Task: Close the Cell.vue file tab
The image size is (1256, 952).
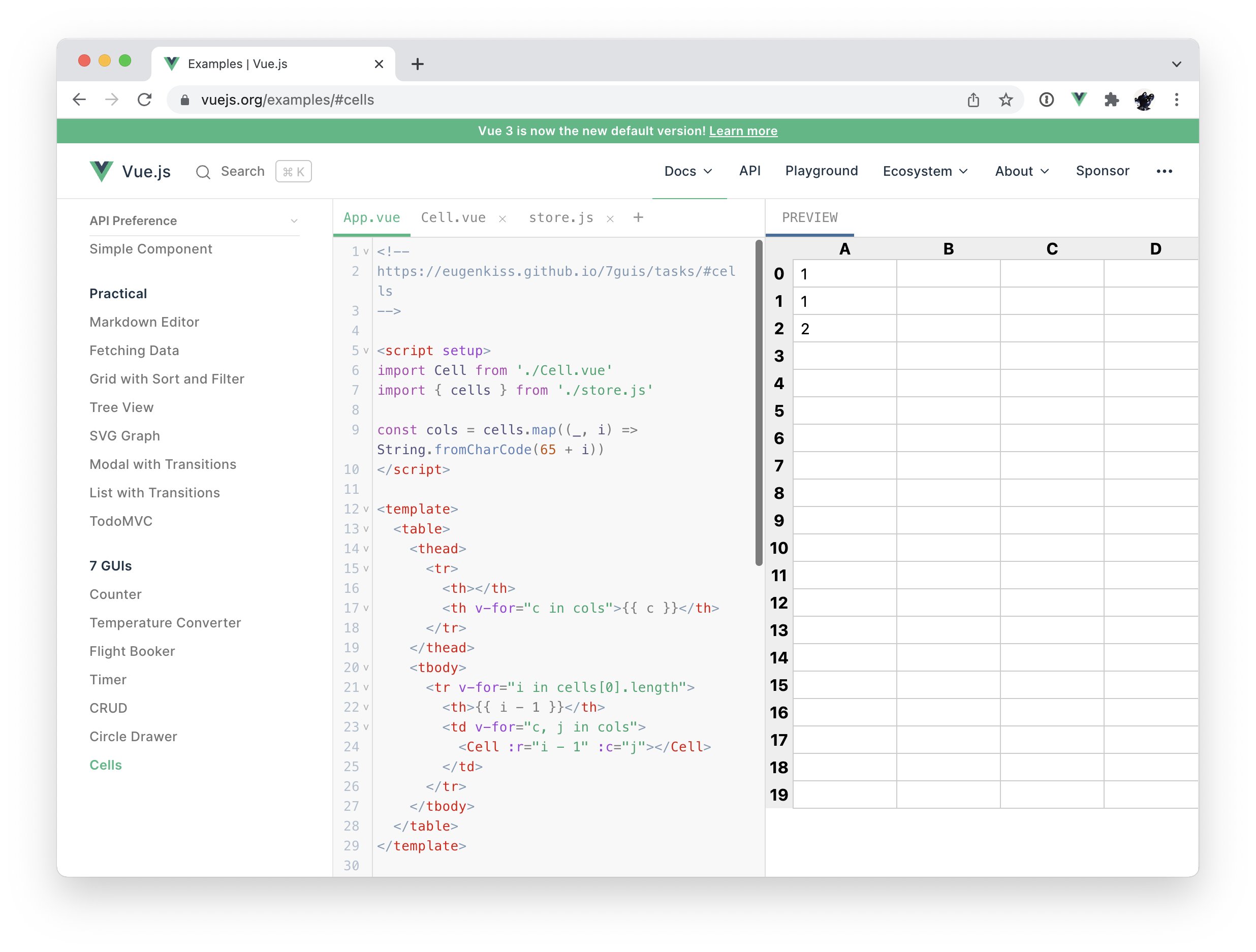Action: (503, 218)
